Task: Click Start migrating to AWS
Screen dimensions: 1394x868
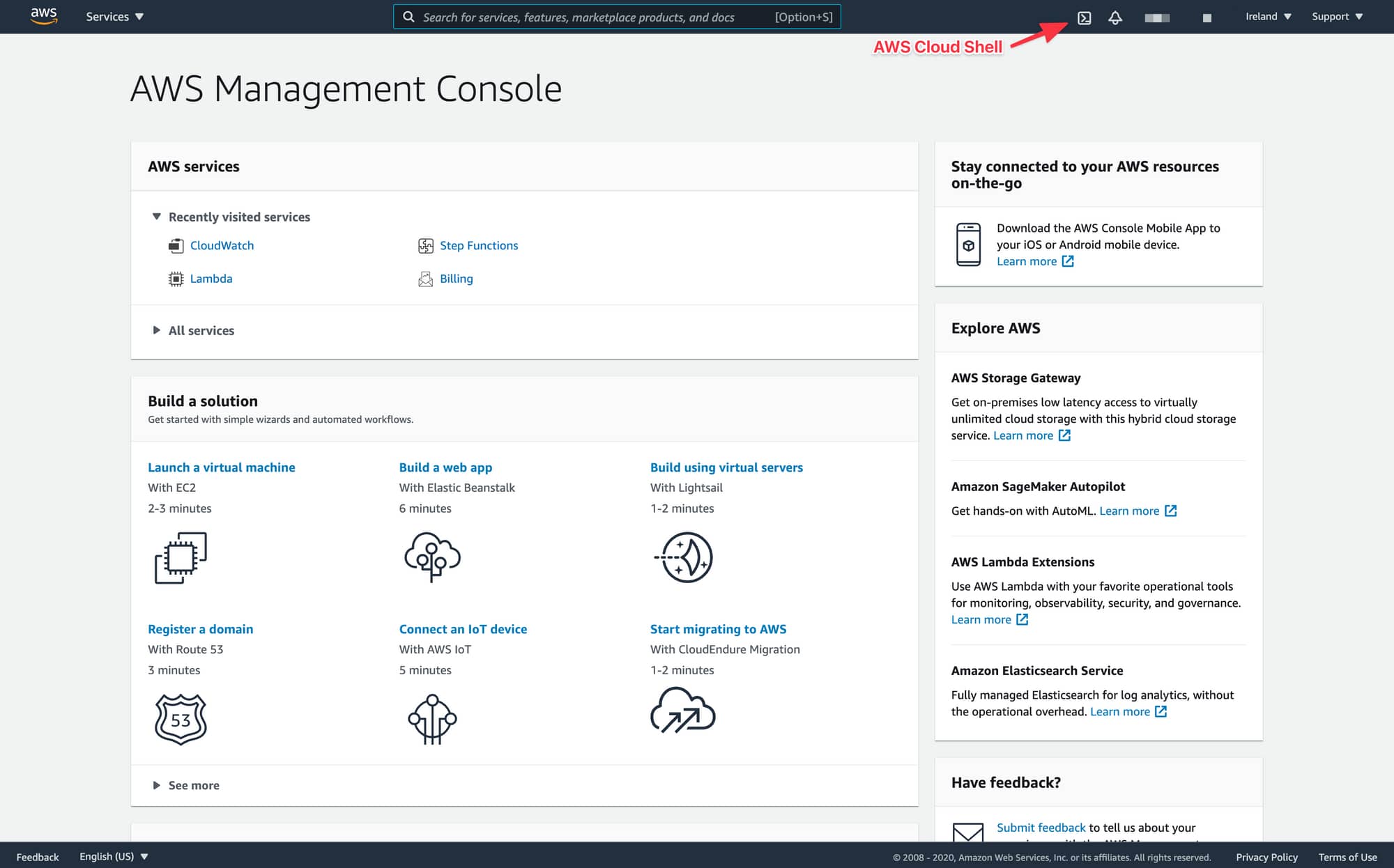Action: pos(718,629)
